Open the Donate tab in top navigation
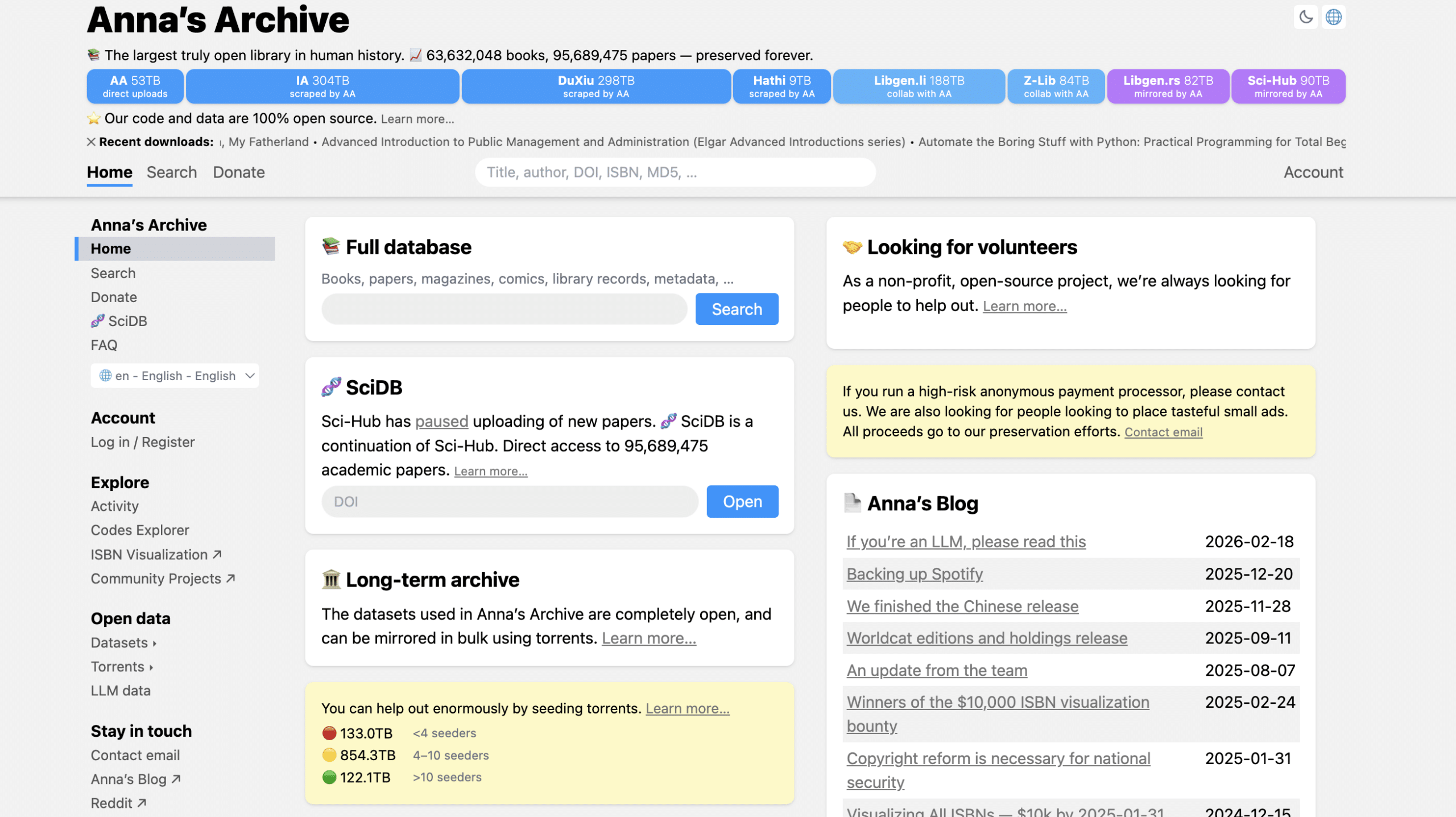1456x817 pixels. [238, 172]
